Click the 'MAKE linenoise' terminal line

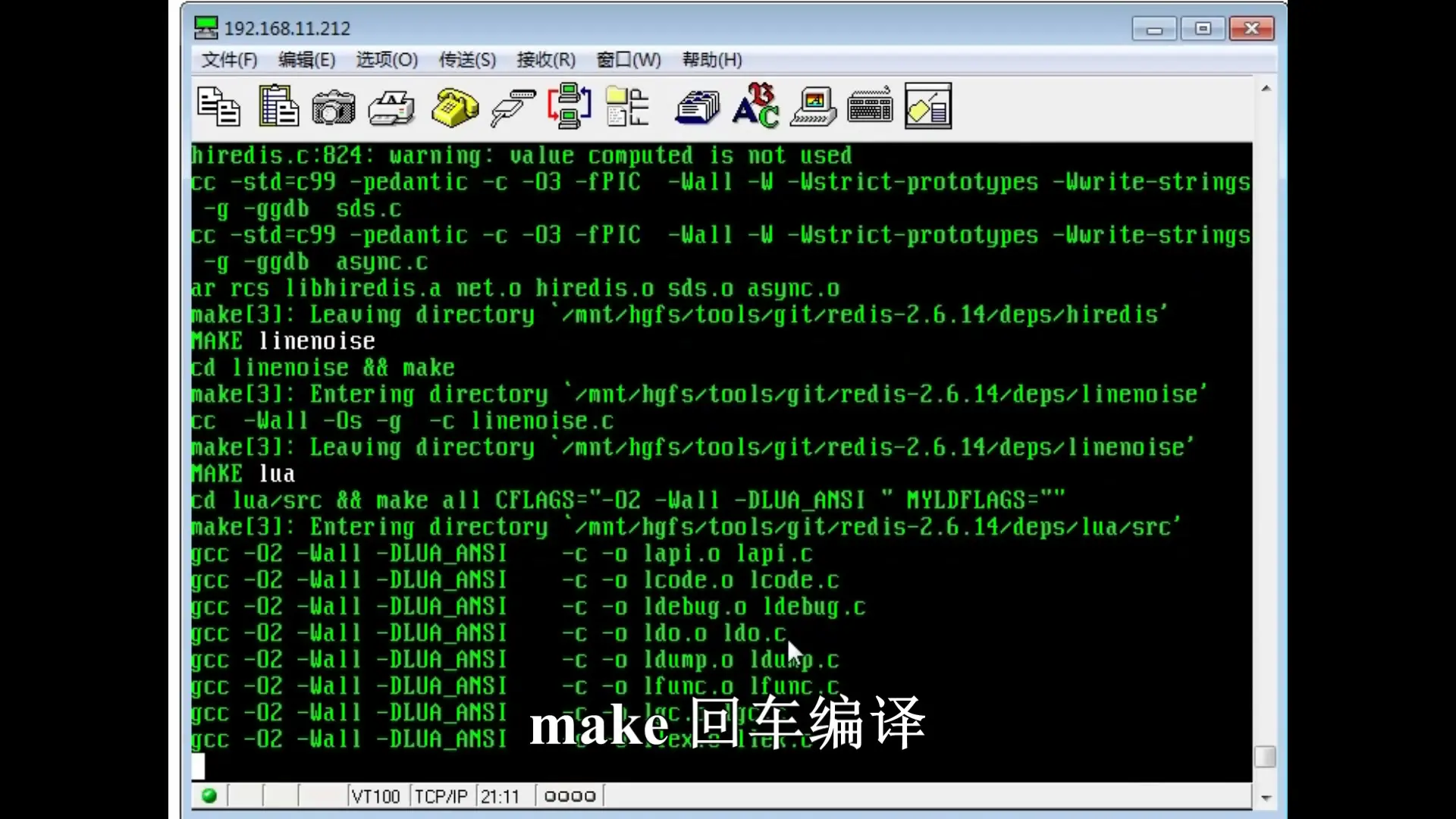click(284, 341)
